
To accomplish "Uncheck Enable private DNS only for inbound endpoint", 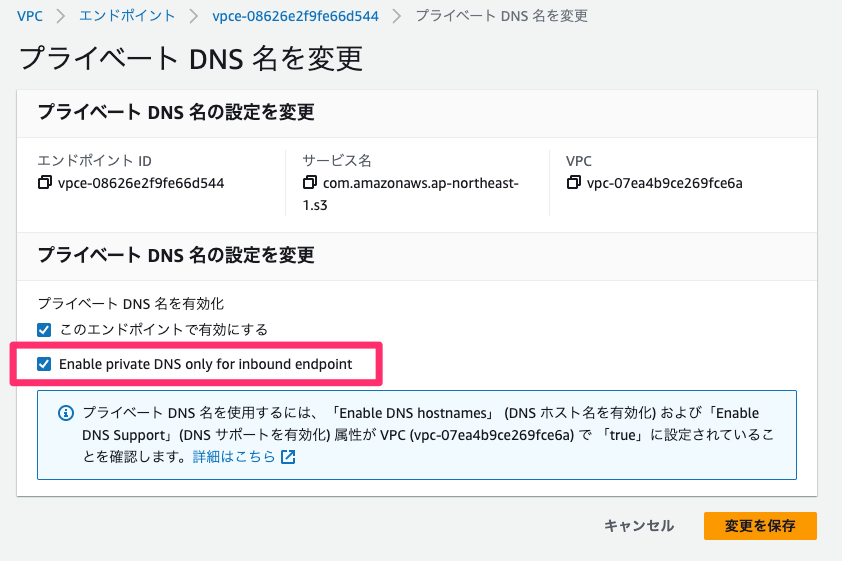I will 44,364.
